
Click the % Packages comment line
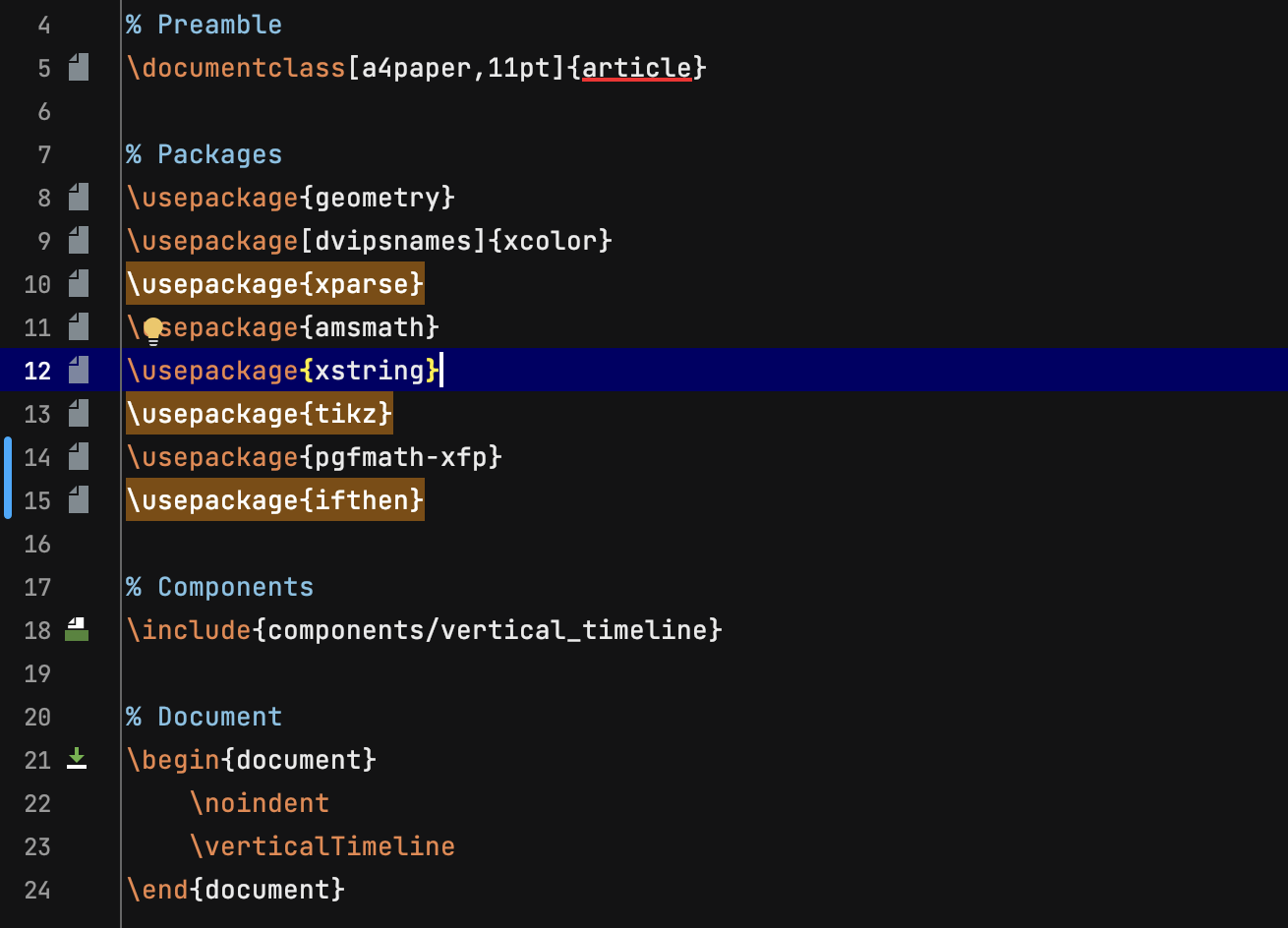[x=203, y=153]
